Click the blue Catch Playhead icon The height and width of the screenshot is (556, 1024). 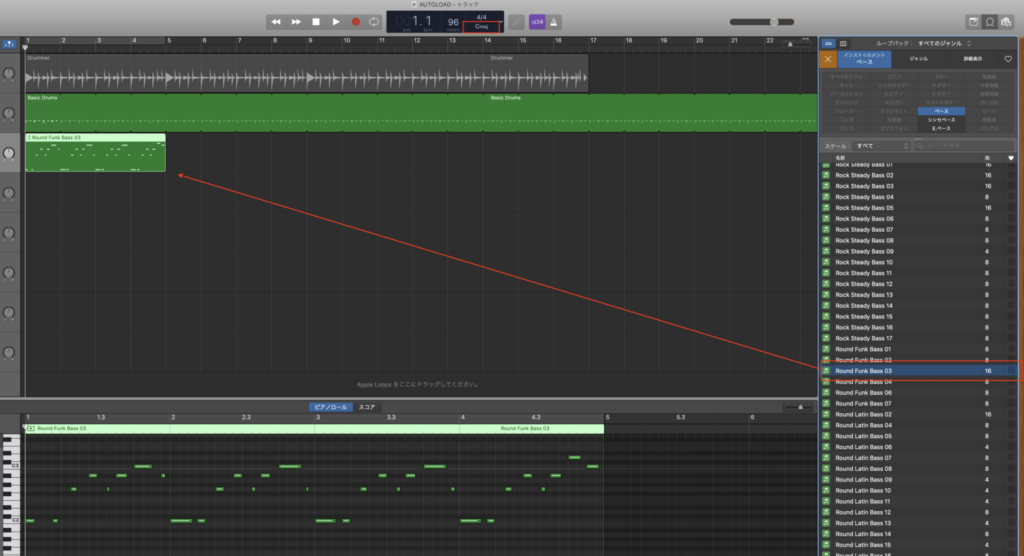click(x=9, y=45)
